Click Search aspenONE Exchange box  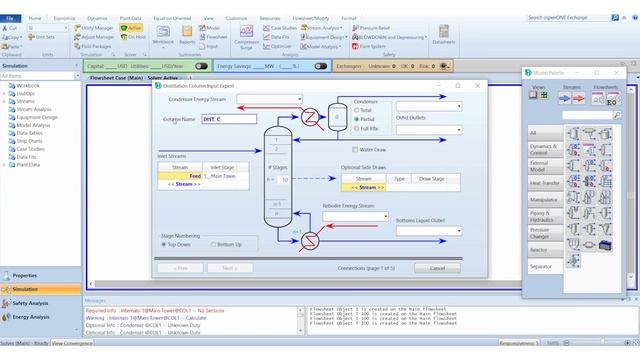(569, 18)
